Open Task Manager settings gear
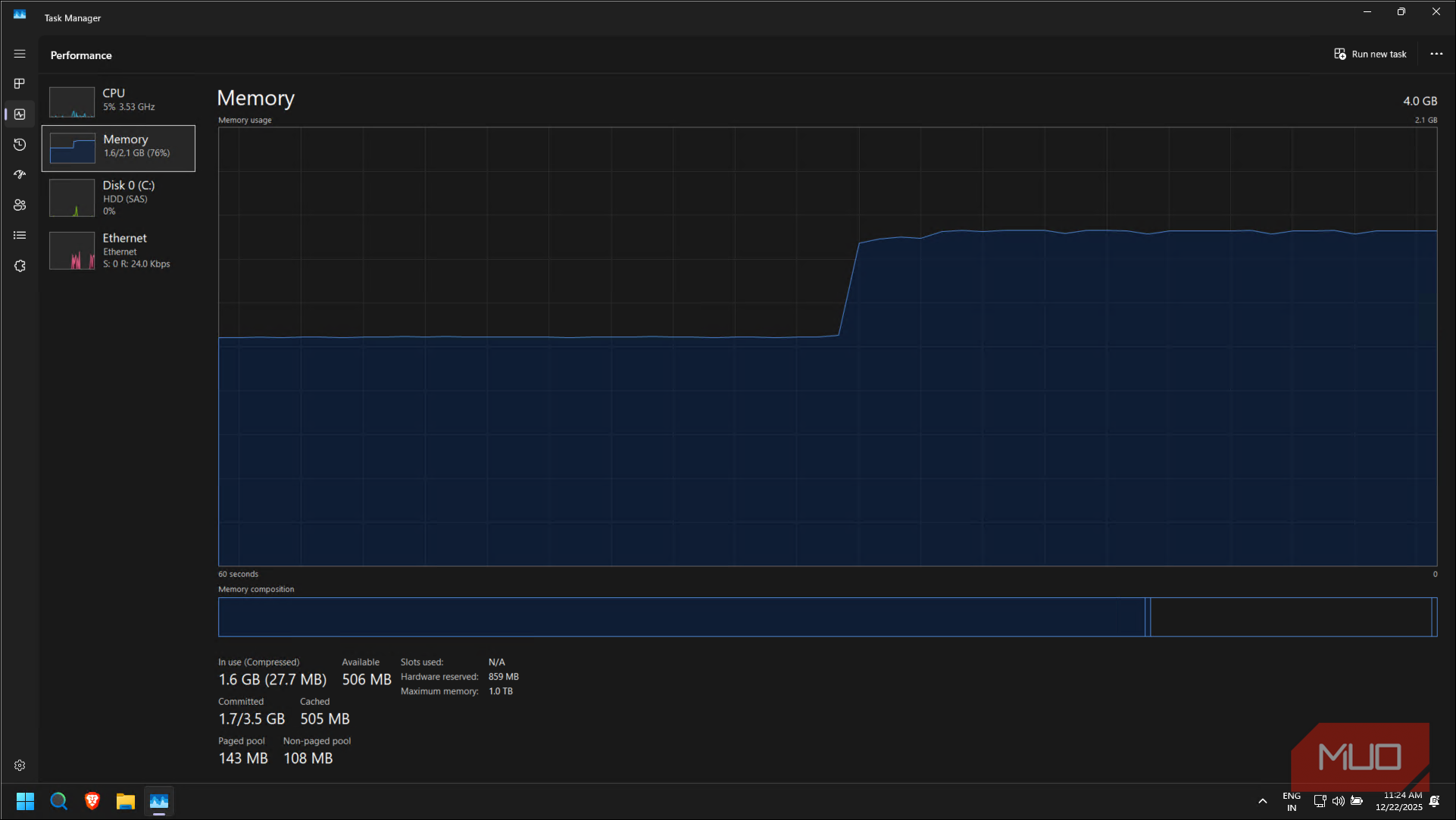1456x820 pixels. coord(20,765)
